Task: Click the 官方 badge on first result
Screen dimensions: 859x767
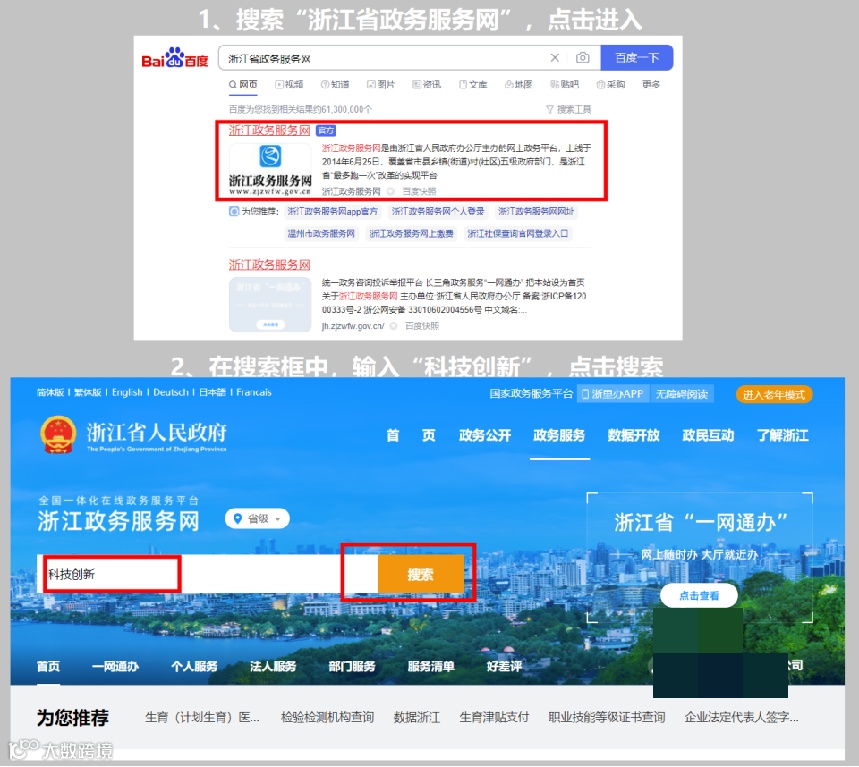Action: point(326,130)
